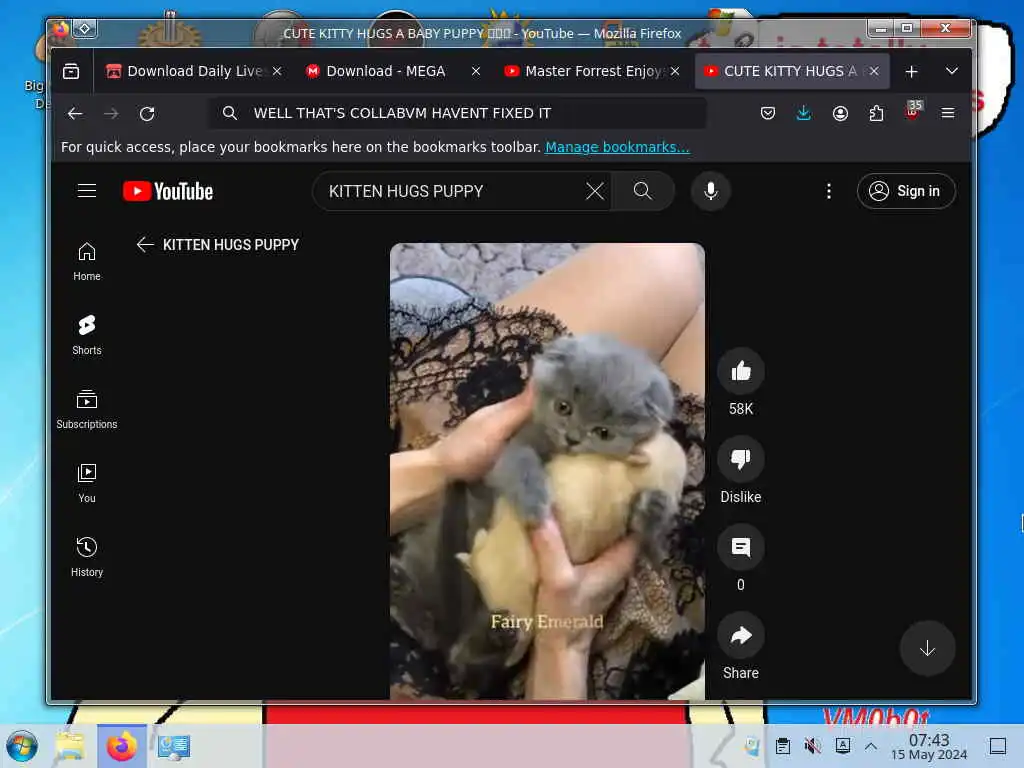Open Pocket save icon in toolbar

coord(768,114)
